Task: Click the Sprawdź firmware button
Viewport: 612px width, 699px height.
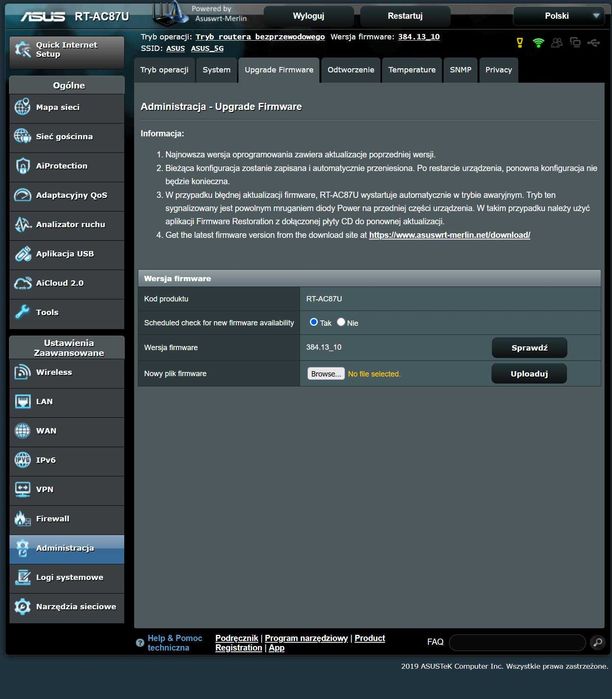Action: (530, 348)
